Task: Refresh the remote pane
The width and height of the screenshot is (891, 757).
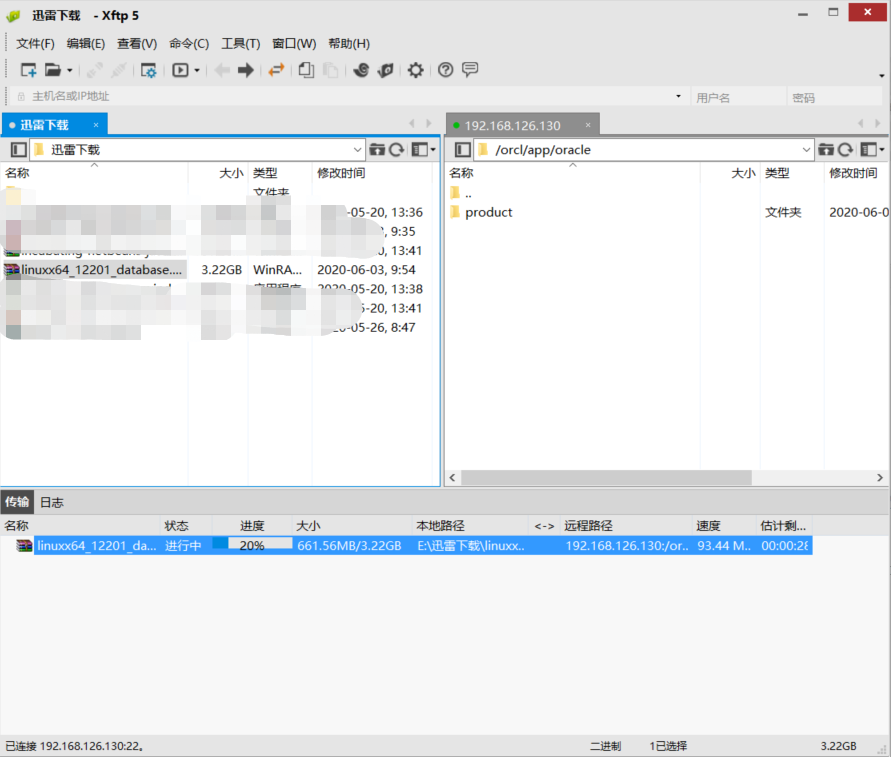Action: (846, 150)
